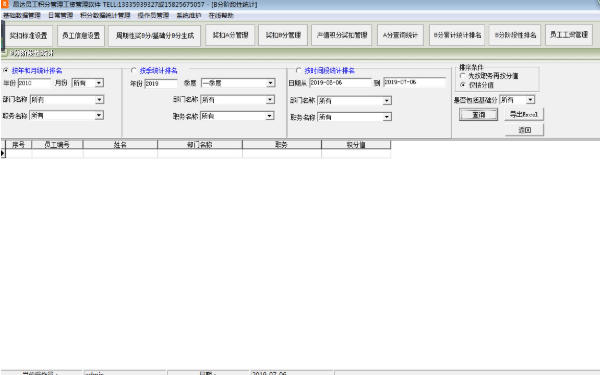Screen dimensions: 600x375
Task: Click the year field in year-month section
Action: [x=34, y=83]
